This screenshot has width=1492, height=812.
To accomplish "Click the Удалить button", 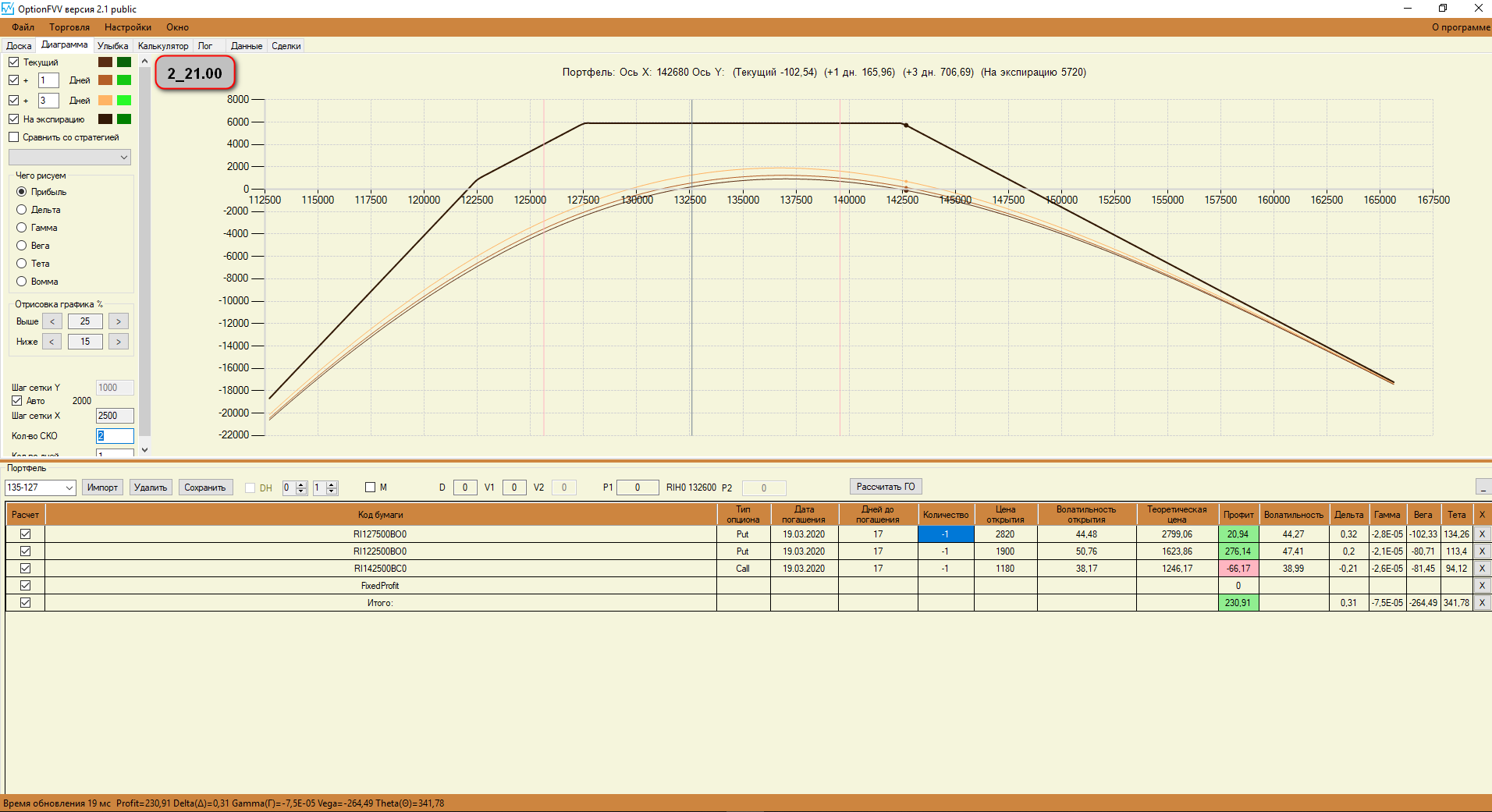I will (x=151, y=488).
